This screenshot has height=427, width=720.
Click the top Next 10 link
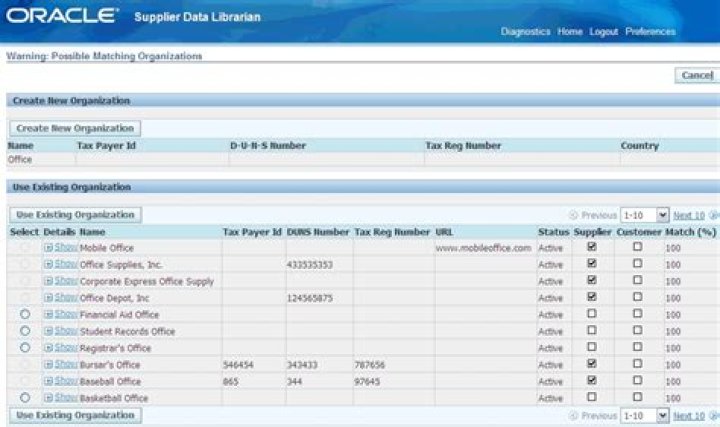[x=689, y=215]
